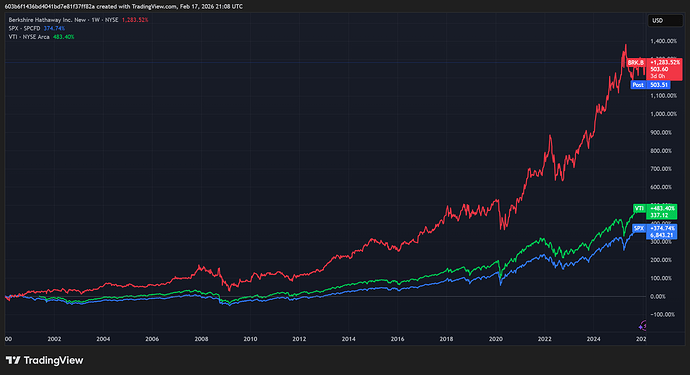Click the -100.00% price axis label

point(662,315)
